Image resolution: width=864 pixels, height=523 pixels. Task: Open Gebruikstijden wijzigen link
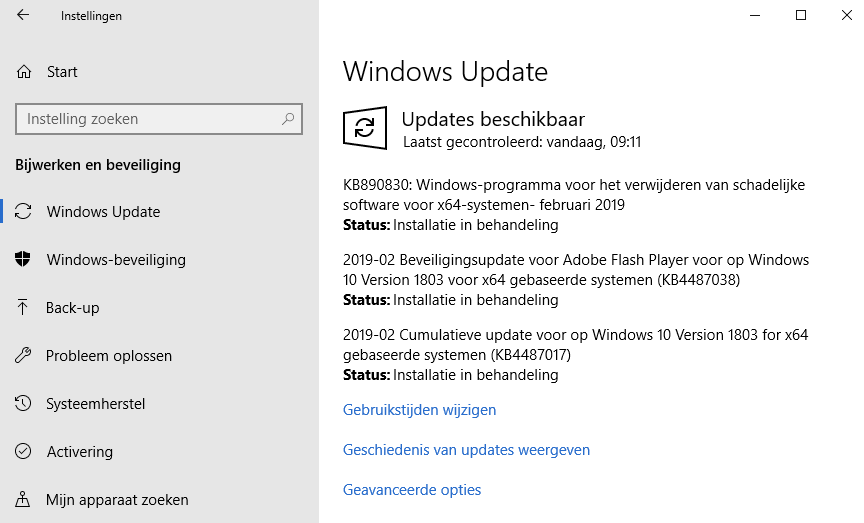point(419,410)
